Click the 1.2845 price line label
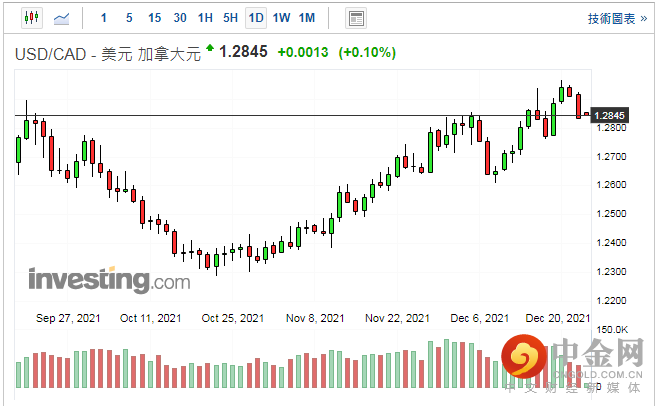The image size is (658, 406). click(609, 115)
